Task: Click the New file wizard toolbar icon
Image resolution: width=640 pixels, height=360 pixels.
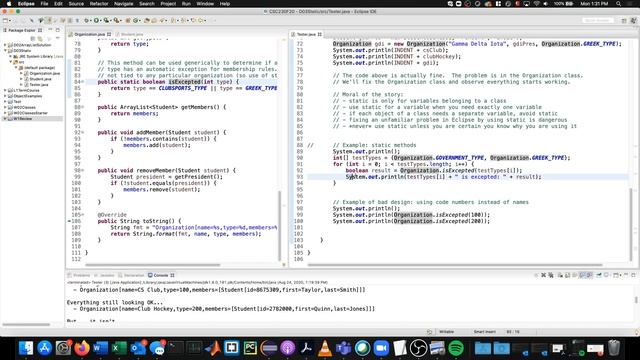Action: [x=5, y=20]
